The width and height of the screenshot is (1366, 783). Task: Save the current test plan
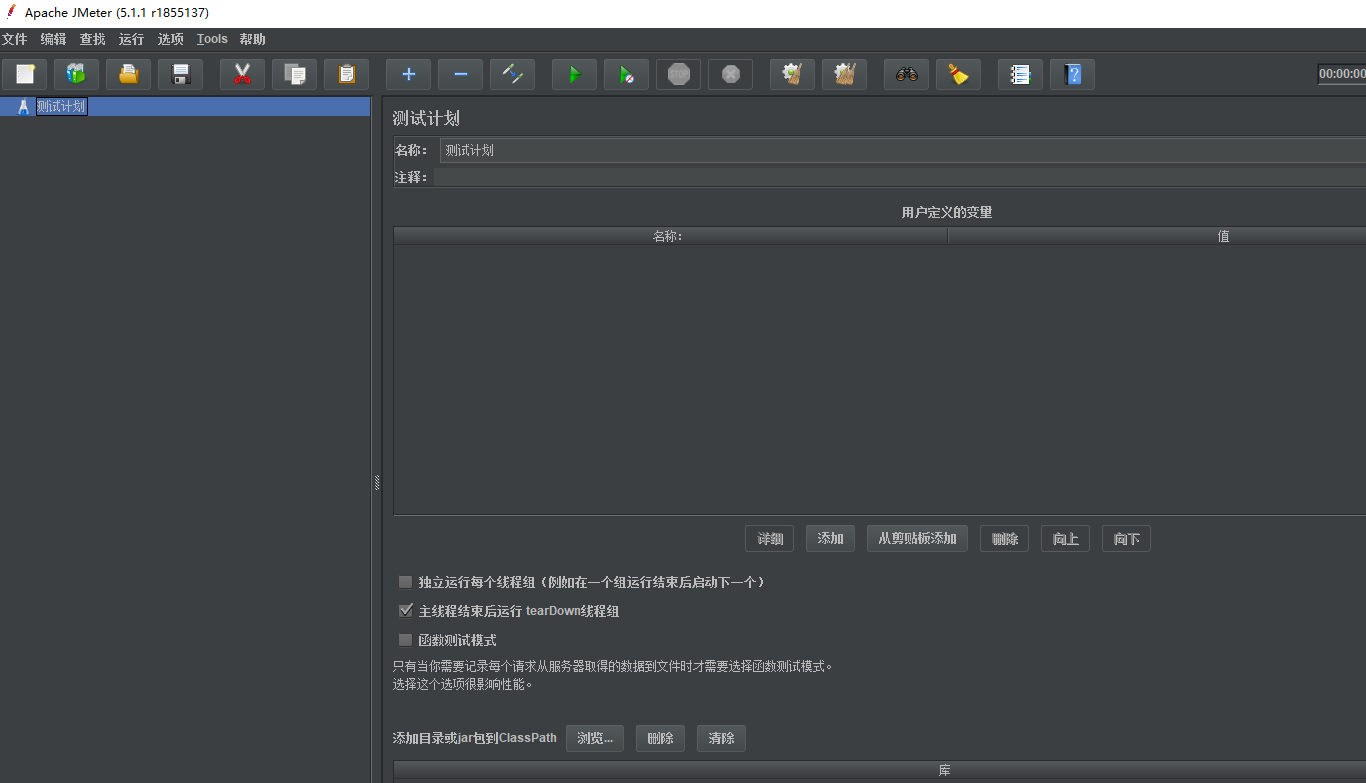[180, 74]
